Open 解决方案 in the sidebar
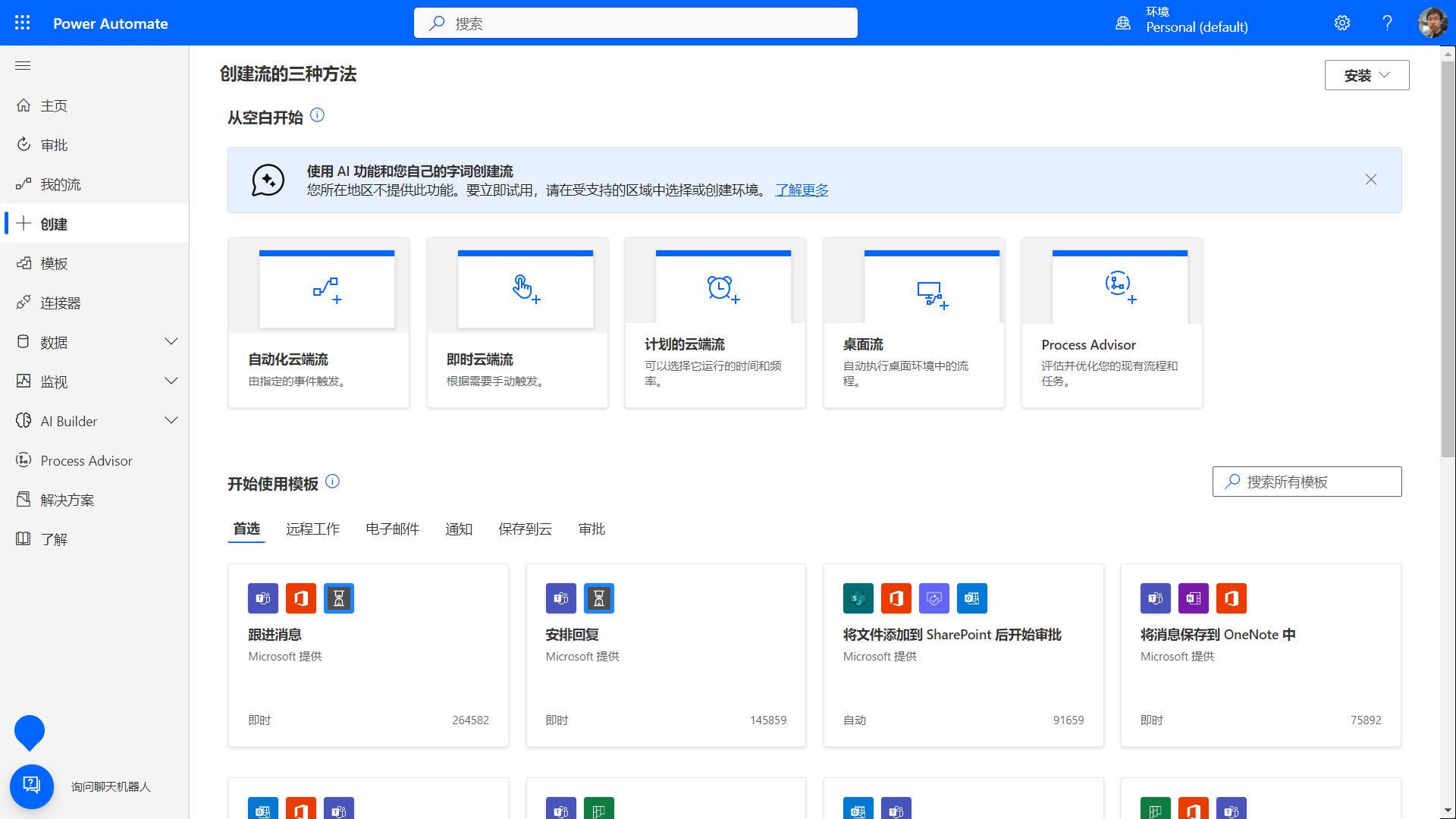 click(96, 500)
